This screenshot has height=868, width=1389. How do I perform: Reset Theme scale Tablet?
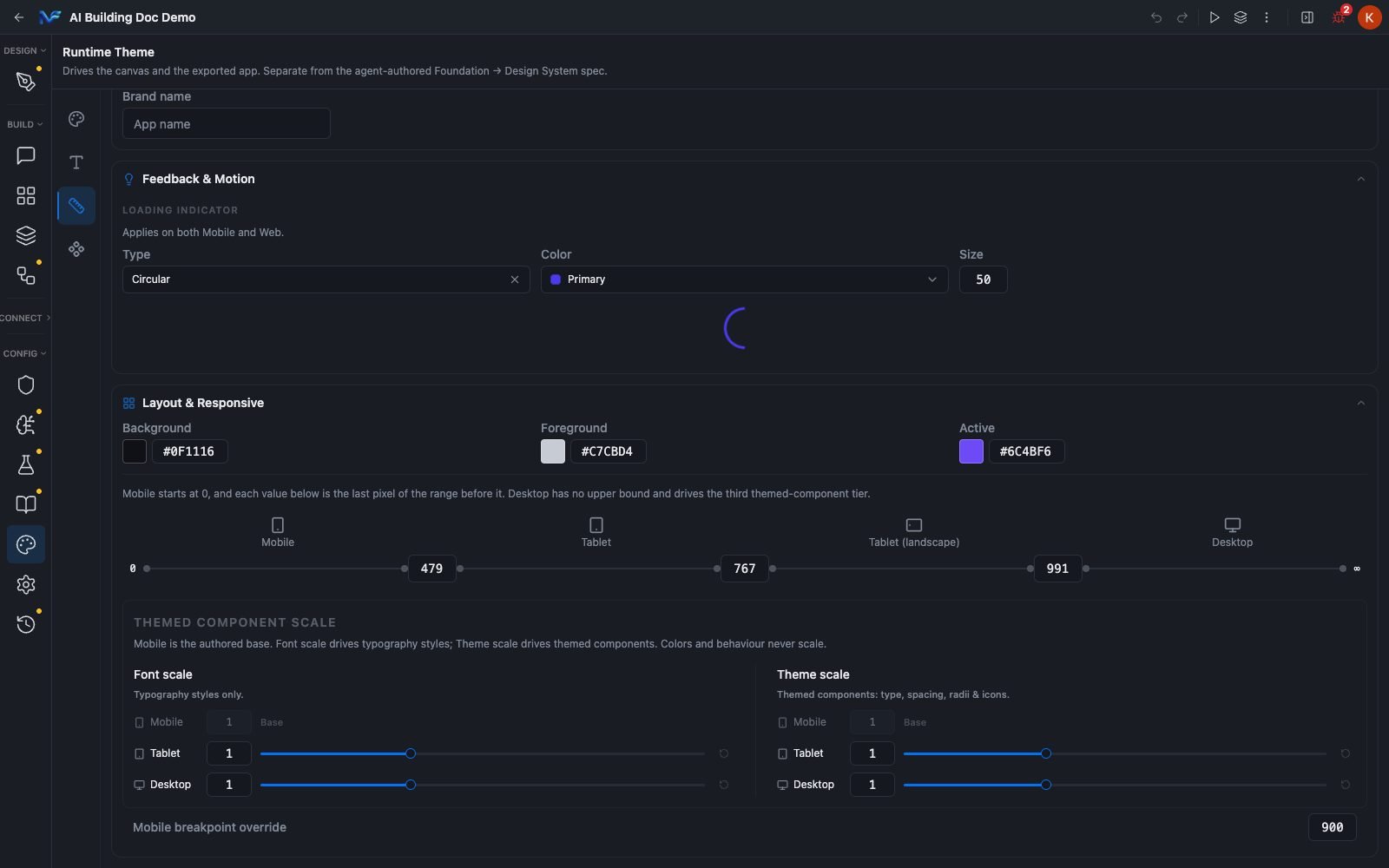(x=1345, y=753)
